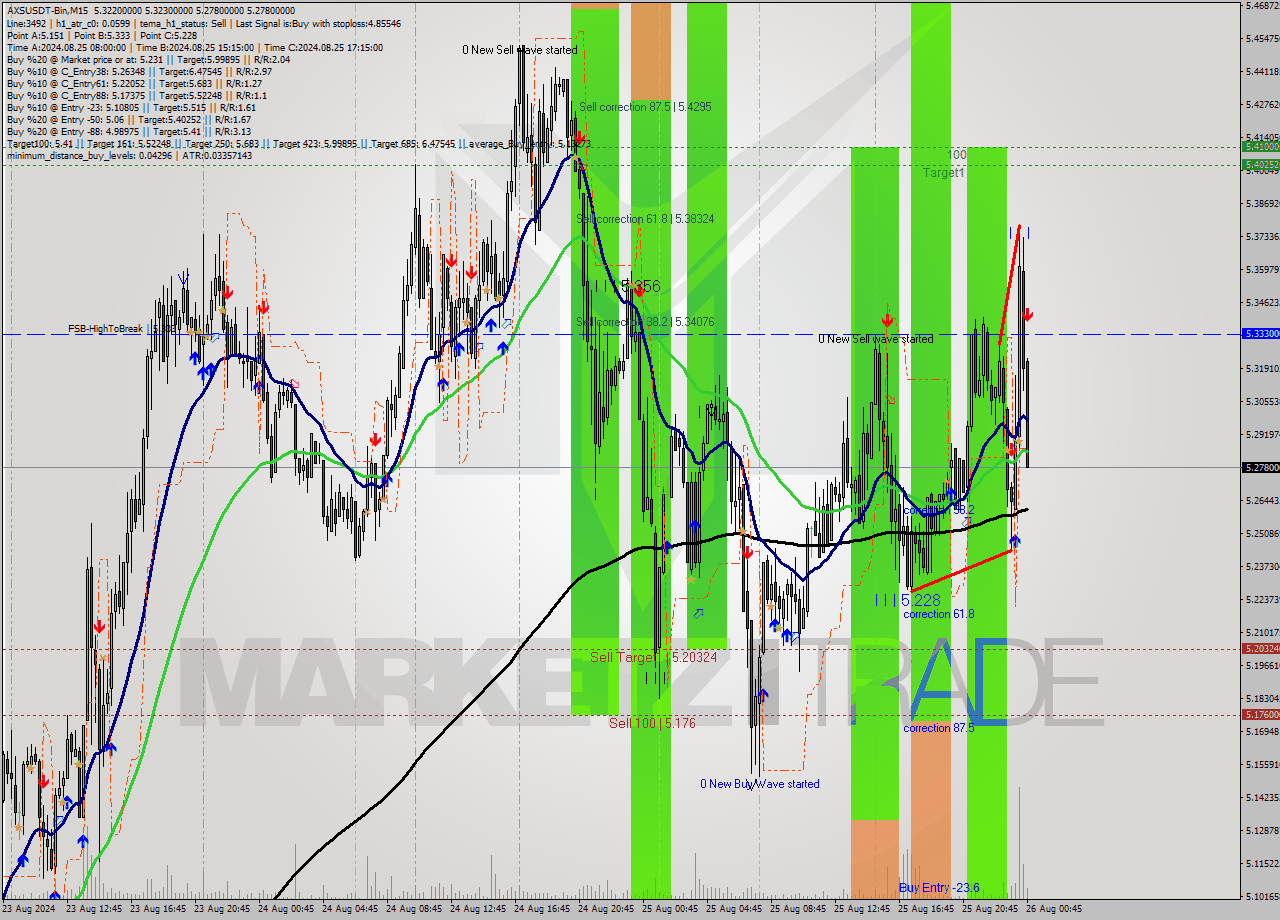Select the 24 Aug 08:45 time axis label
This screenshot has width=1280, height=920.
[x=413, y=909]
